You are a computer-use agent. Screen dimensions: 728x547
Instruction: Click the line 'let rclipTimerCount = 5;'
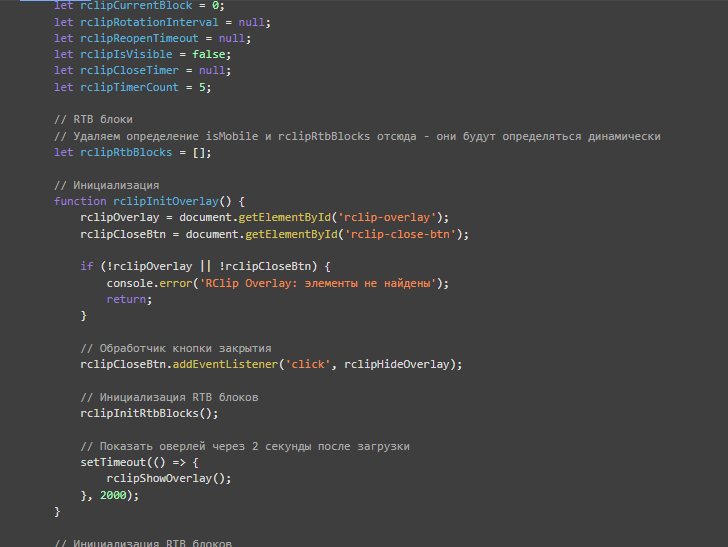point(132,87)
